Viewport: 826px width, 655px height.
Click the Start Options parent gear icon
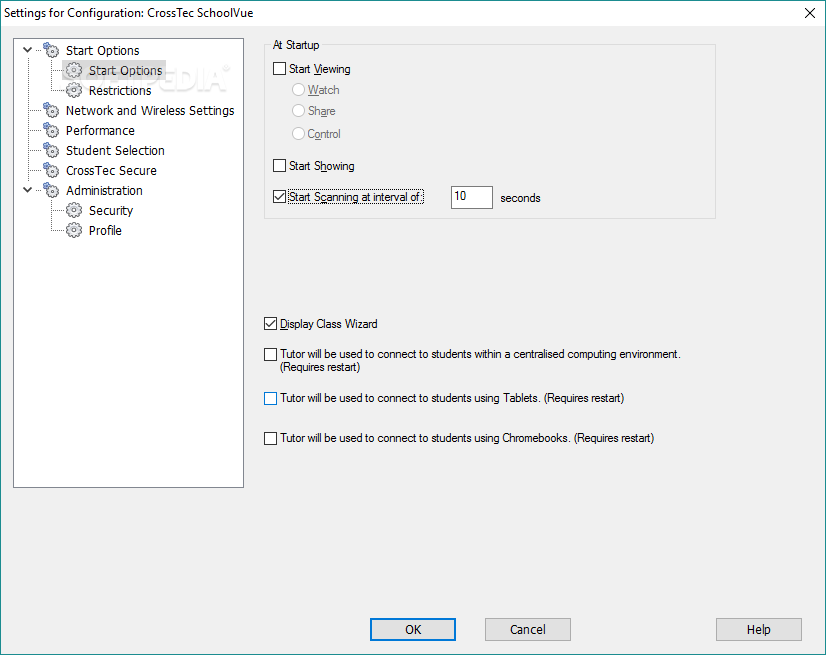[x=51, y=50]
